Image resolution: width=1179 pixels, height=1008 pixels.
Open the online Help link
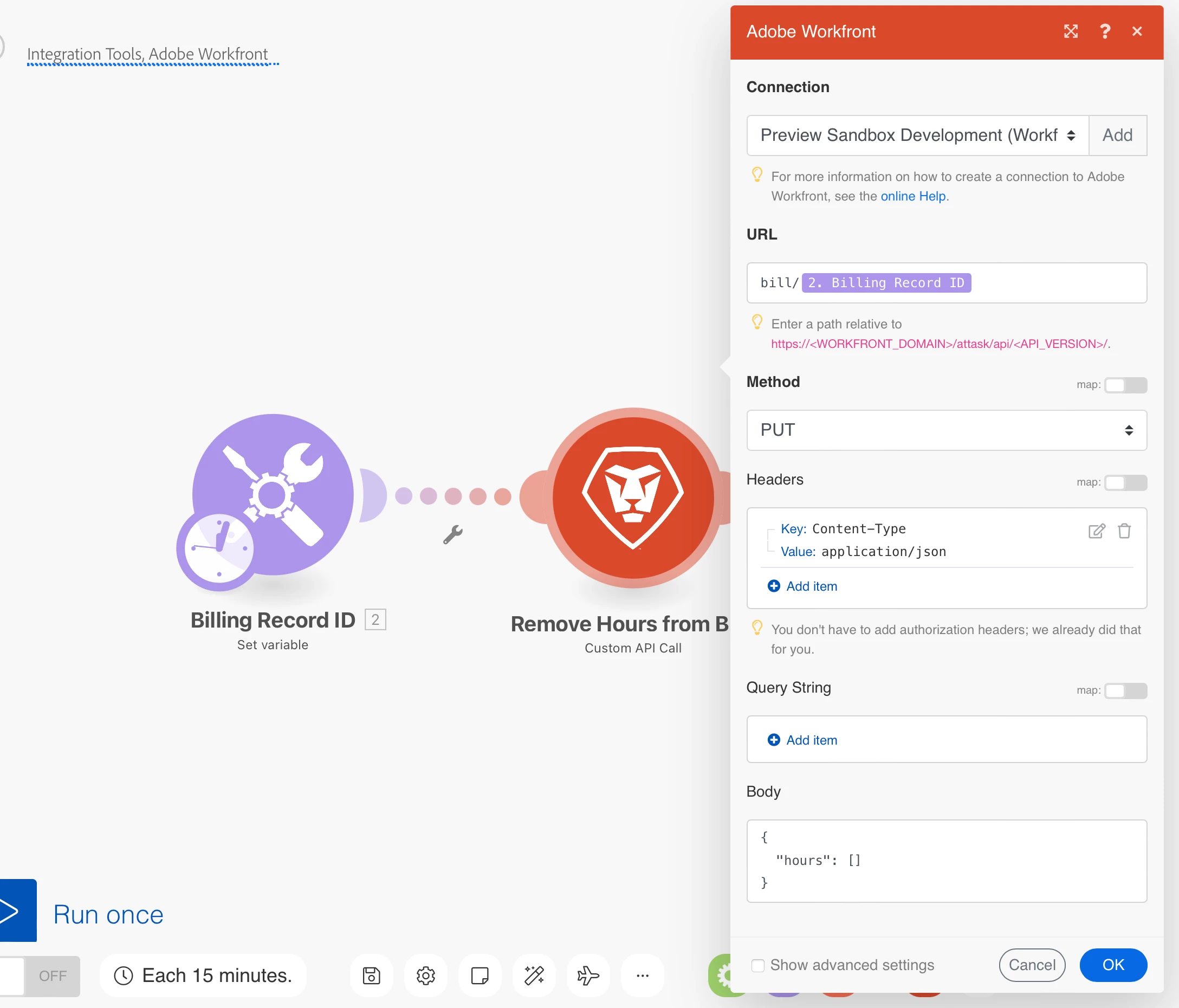913,196
